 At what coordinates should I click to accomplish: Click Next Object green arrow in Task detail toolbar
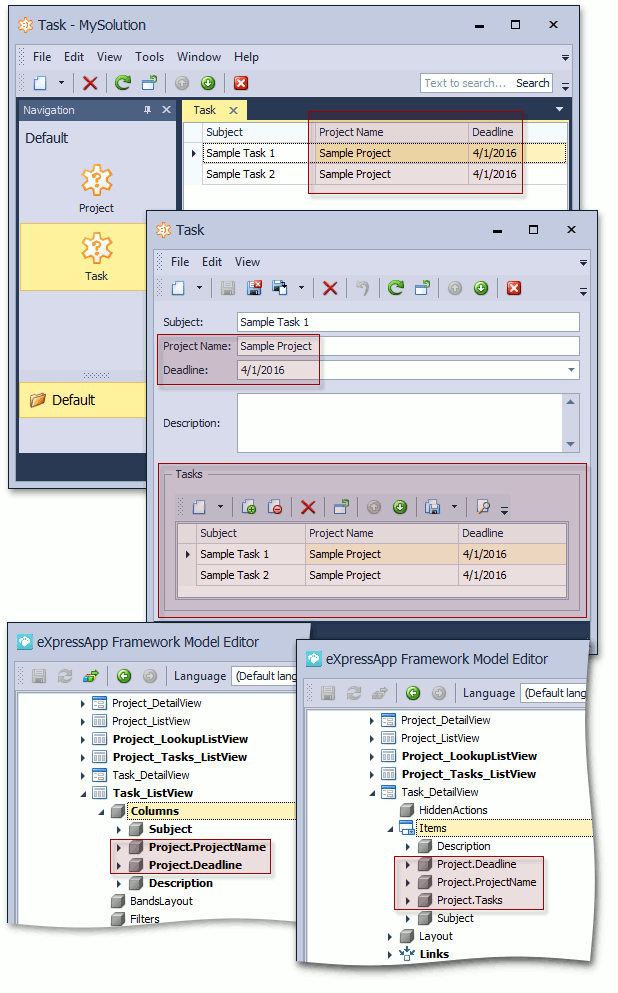point(481,288)
